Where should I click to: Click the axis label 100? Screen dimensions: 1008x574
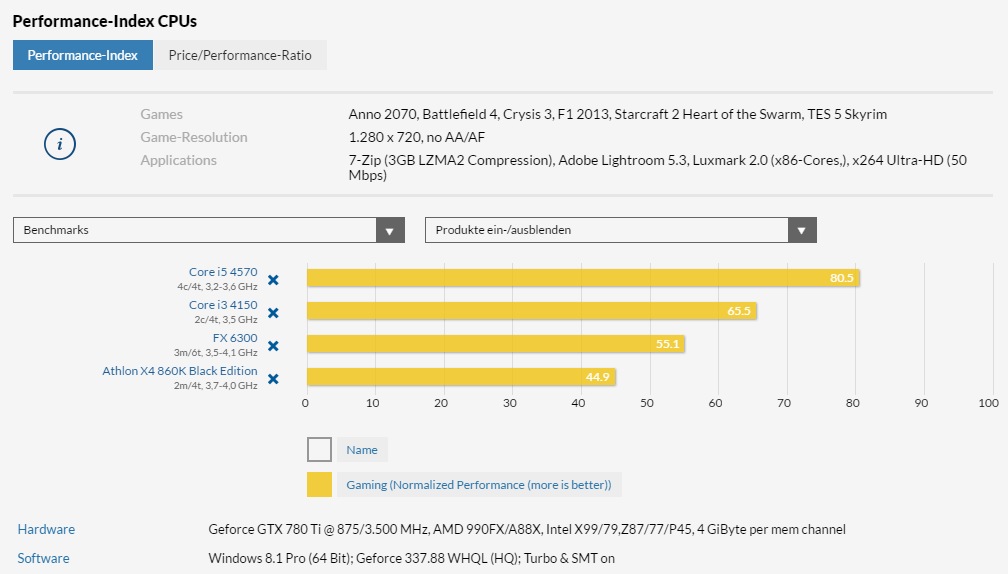pyautogui.click(x=989, y=403)
